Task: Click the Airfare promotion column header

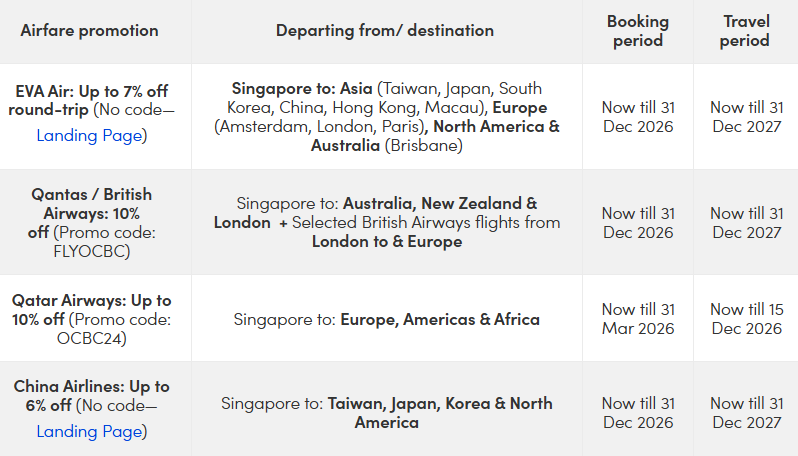Action: (89, 30)
